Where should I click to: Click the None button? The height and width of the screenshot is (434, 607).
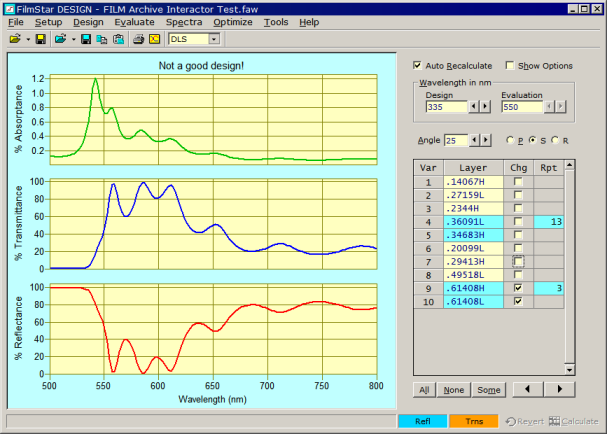[x=454, y=389]
